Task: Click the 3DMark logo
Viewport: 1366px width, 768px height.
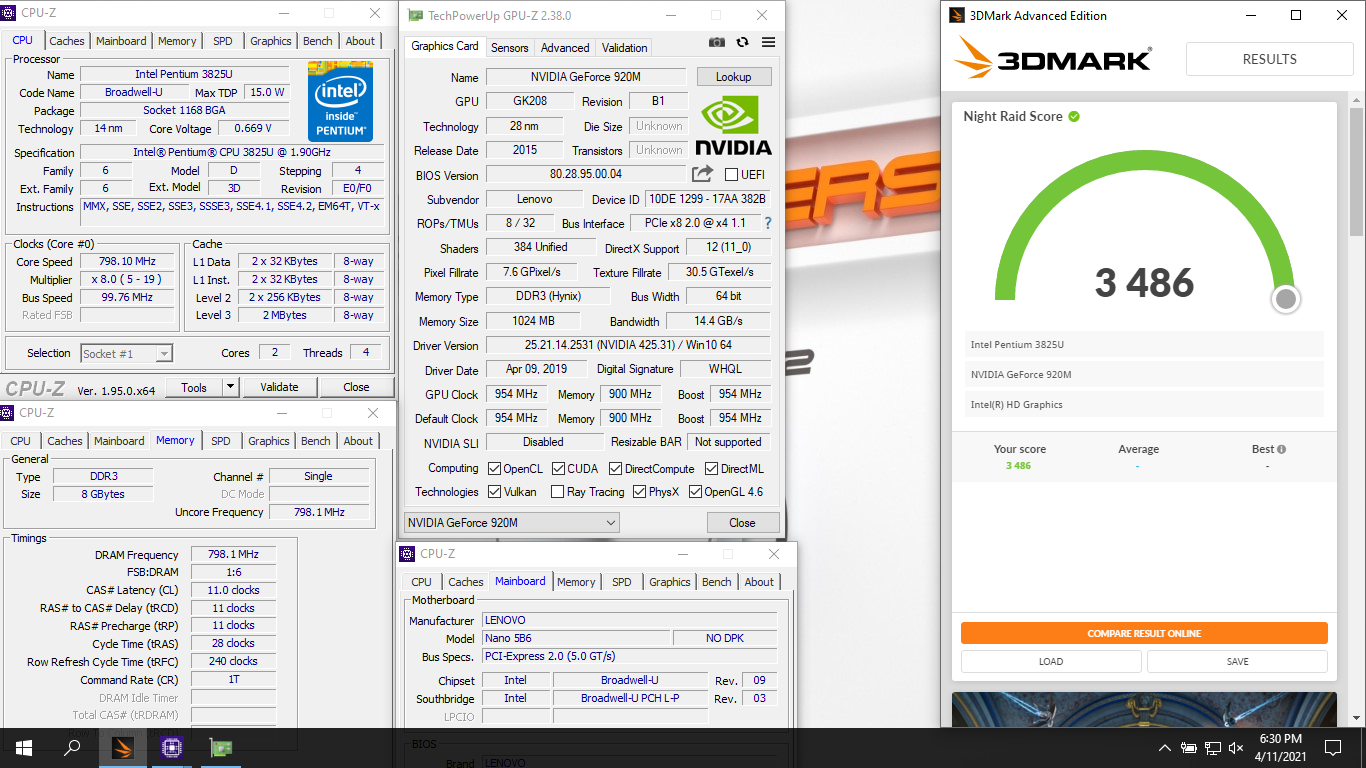Action: [x=1052, y=58]
